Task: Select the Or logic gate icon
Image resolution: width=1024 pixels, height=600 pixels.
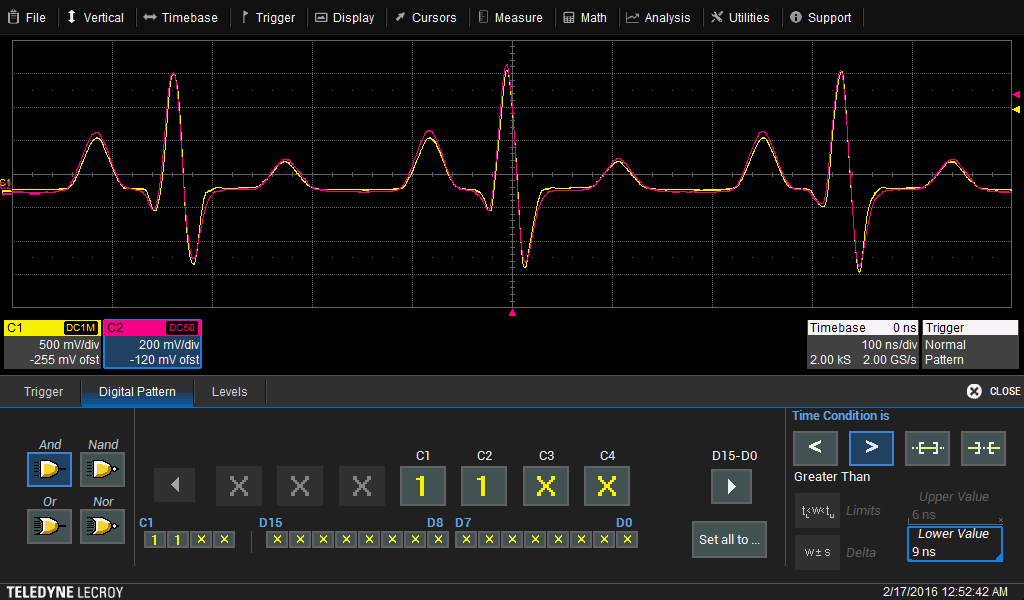Action: tap(49, 526)
